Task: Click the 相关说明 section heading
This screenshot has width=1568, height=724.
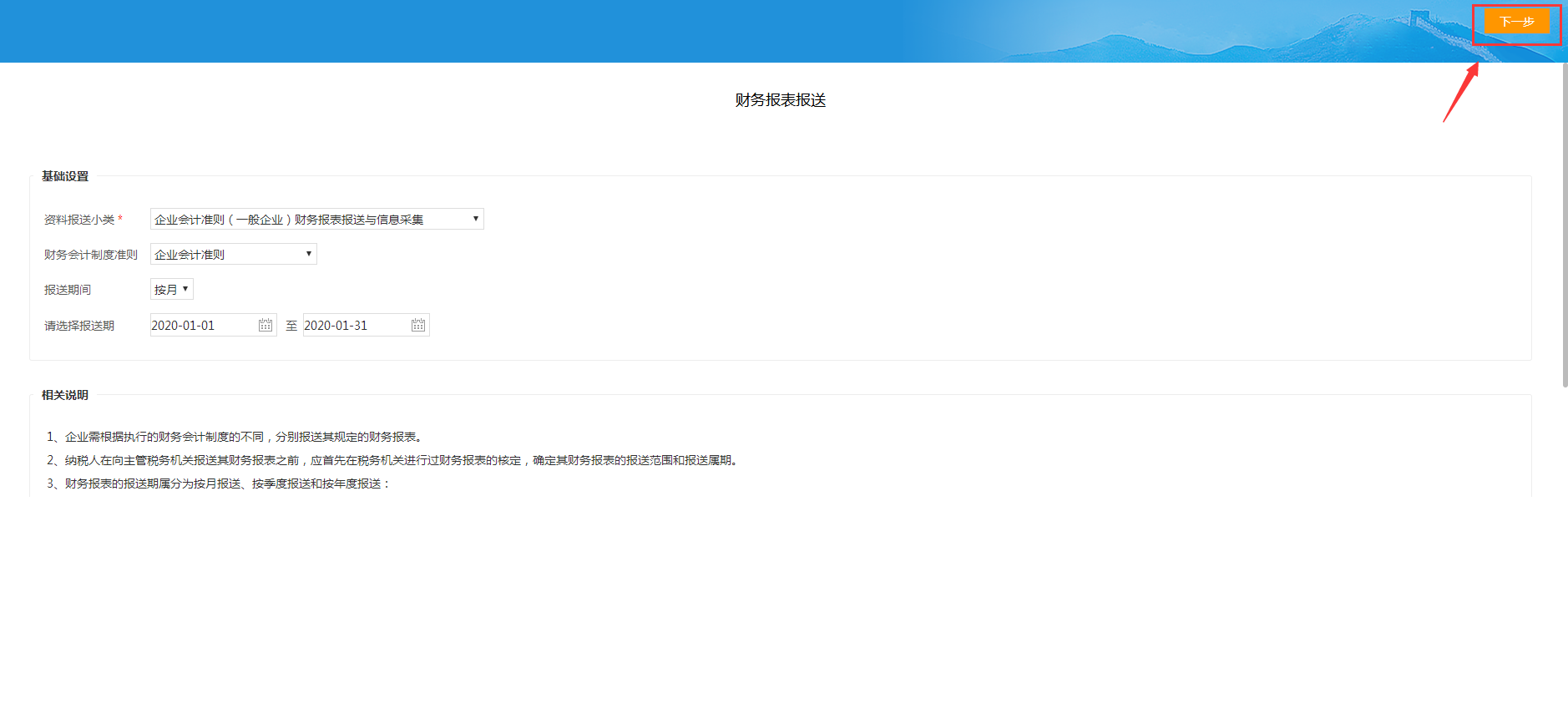Action: point(65,395)
